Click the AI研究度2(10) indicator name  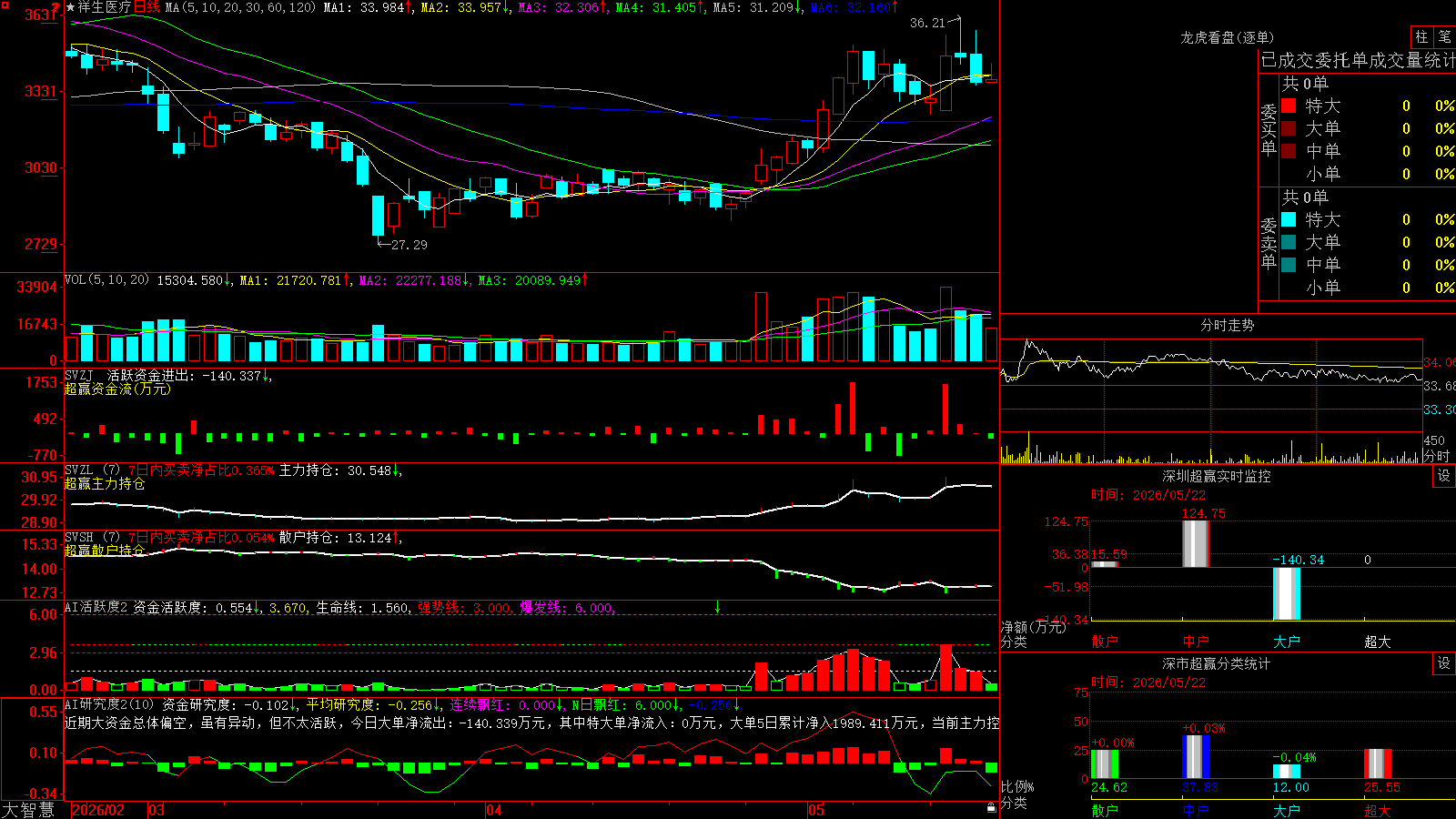click(109, 704)
